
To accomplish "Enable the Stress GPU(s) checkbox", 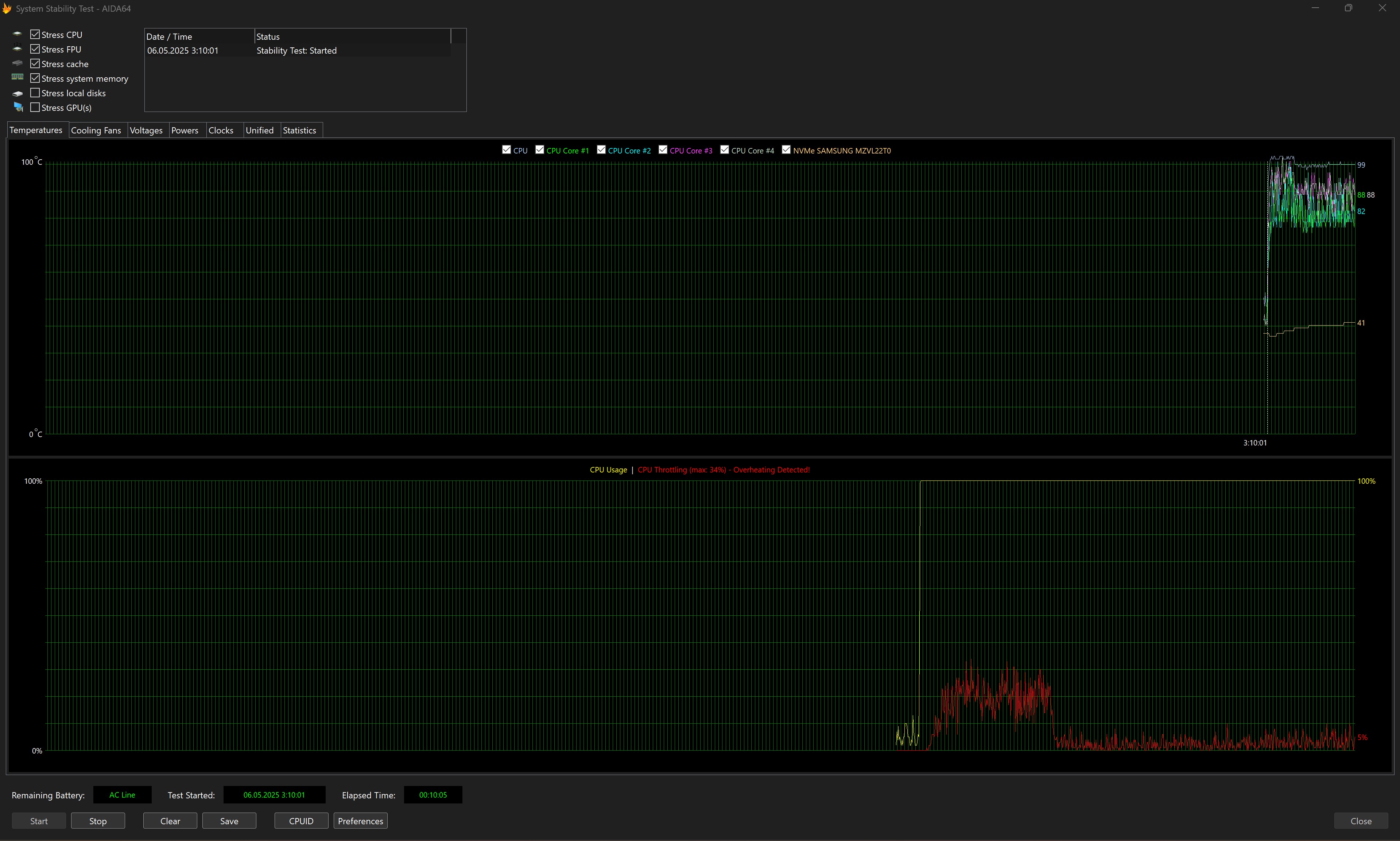I will click(35, 107).
